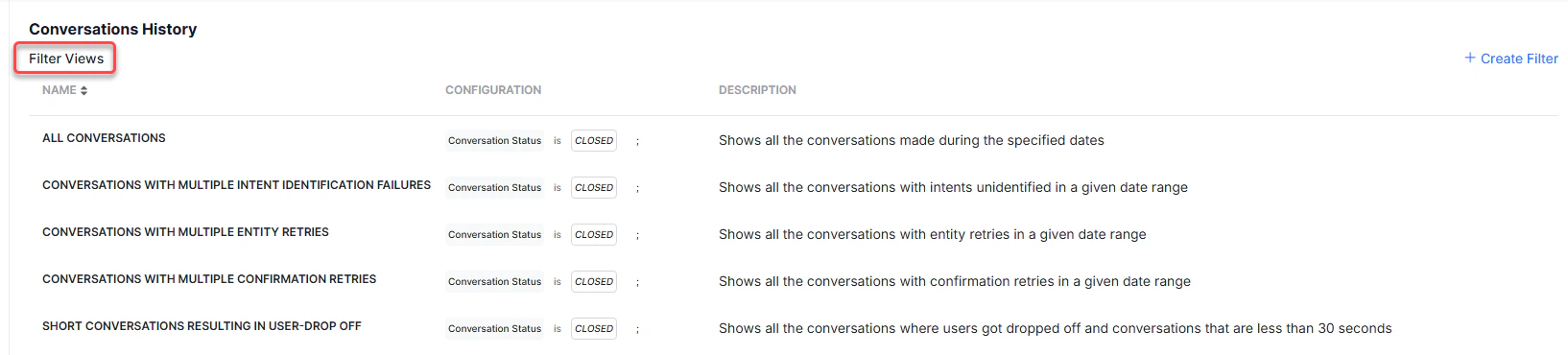
Task: Click the plus icon beside Create Filter
Action: pyautogui.click(x=1470, y=58)
